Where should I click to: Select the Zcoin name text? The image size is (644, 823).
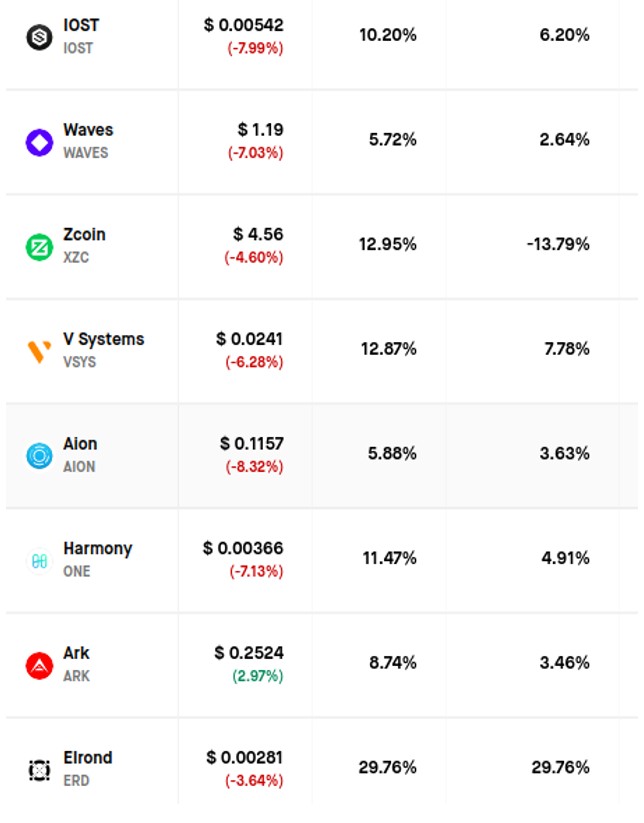[x=84, y=235]
